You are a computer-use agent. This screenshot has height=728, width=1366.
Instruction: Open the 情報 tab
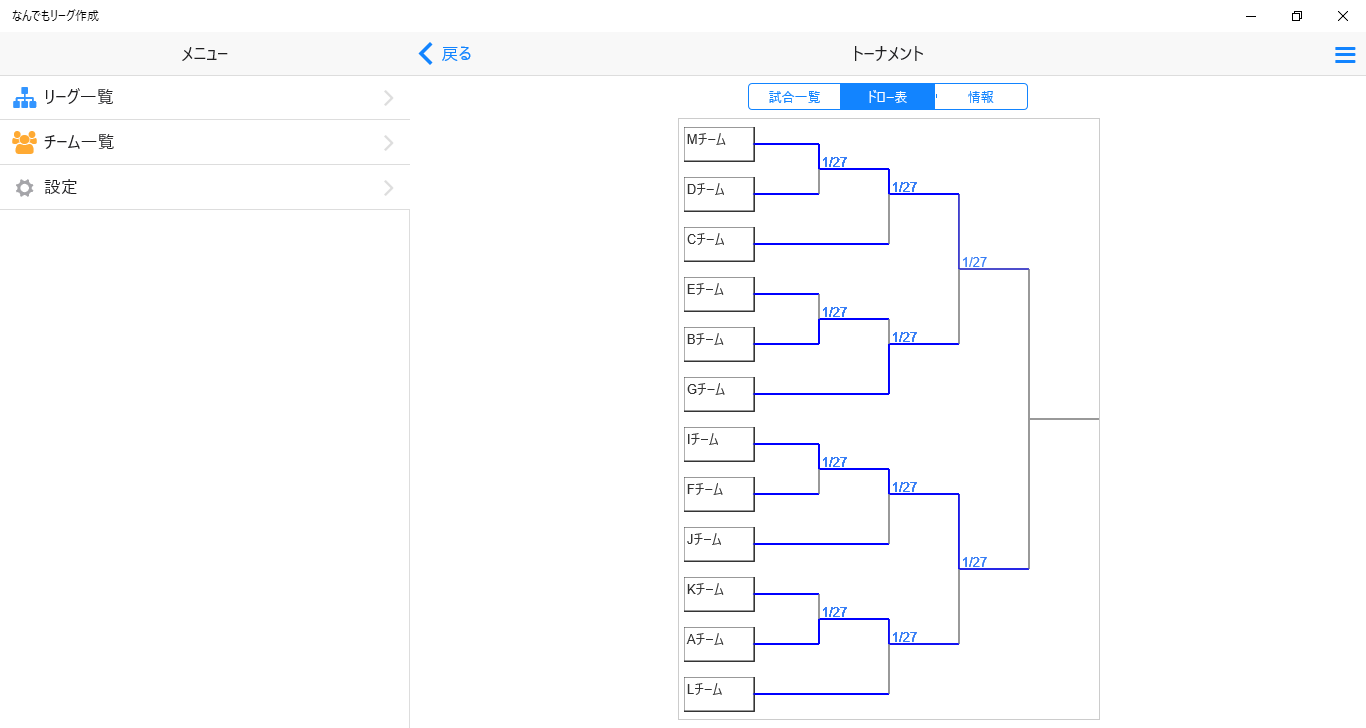pos(980,97)
